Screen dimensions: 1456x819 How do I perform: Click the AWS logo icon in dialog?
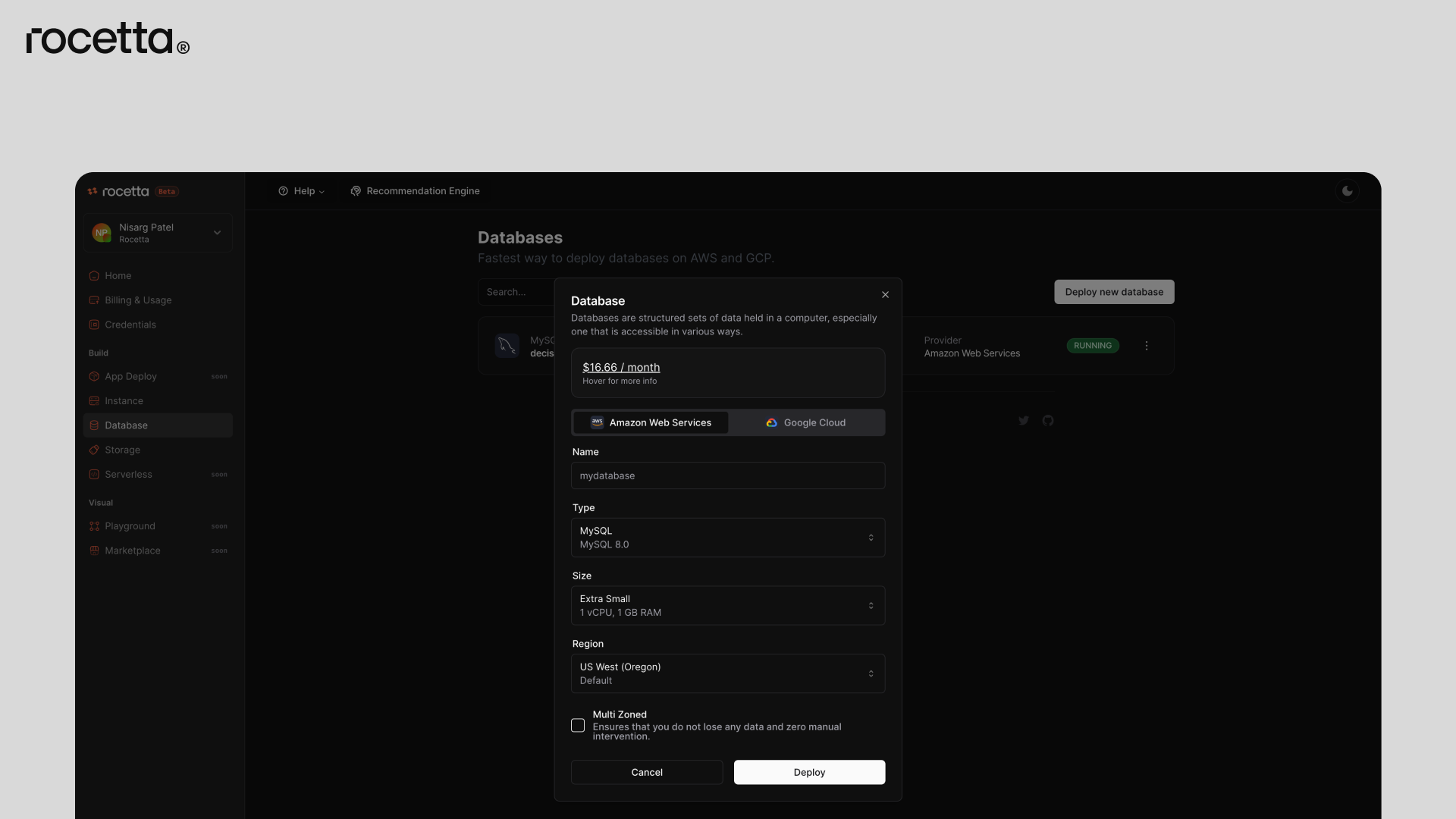[598, 422]
